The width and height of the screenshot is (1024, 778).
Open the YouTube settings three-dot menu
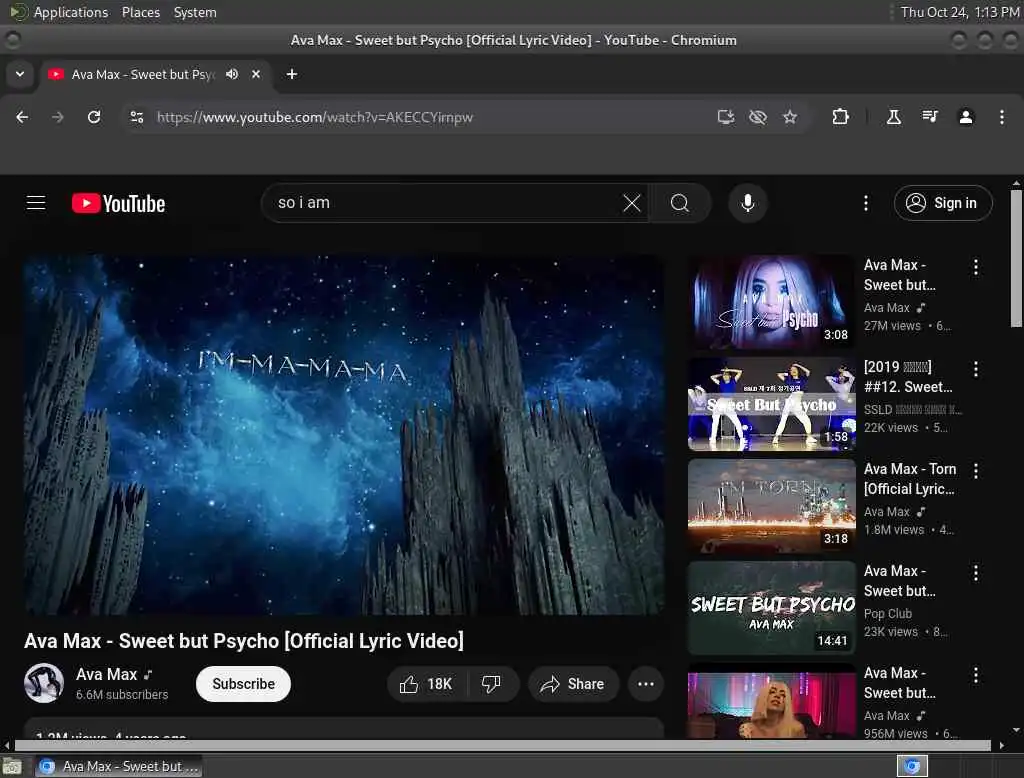(x=866, y=203)
